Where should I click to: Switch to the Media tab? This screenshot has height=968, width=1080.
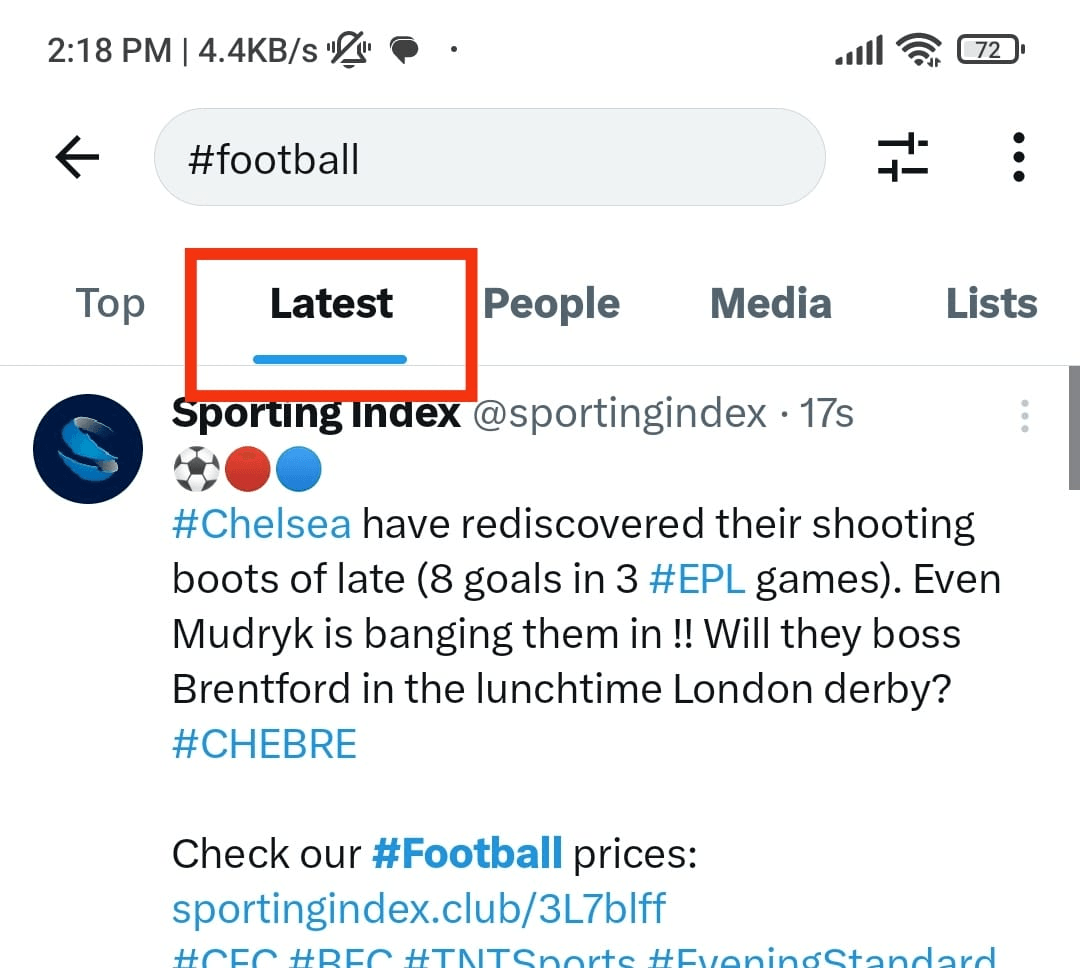click(x=770, y=303)
